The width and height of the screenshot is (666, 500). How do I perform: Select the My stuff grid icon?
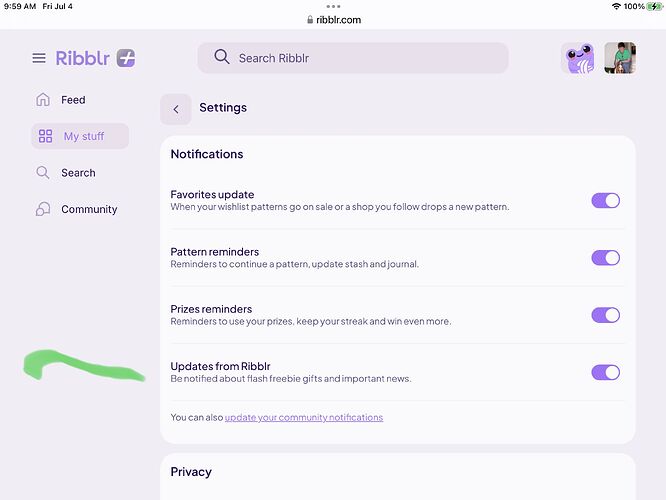click(45, 136)
